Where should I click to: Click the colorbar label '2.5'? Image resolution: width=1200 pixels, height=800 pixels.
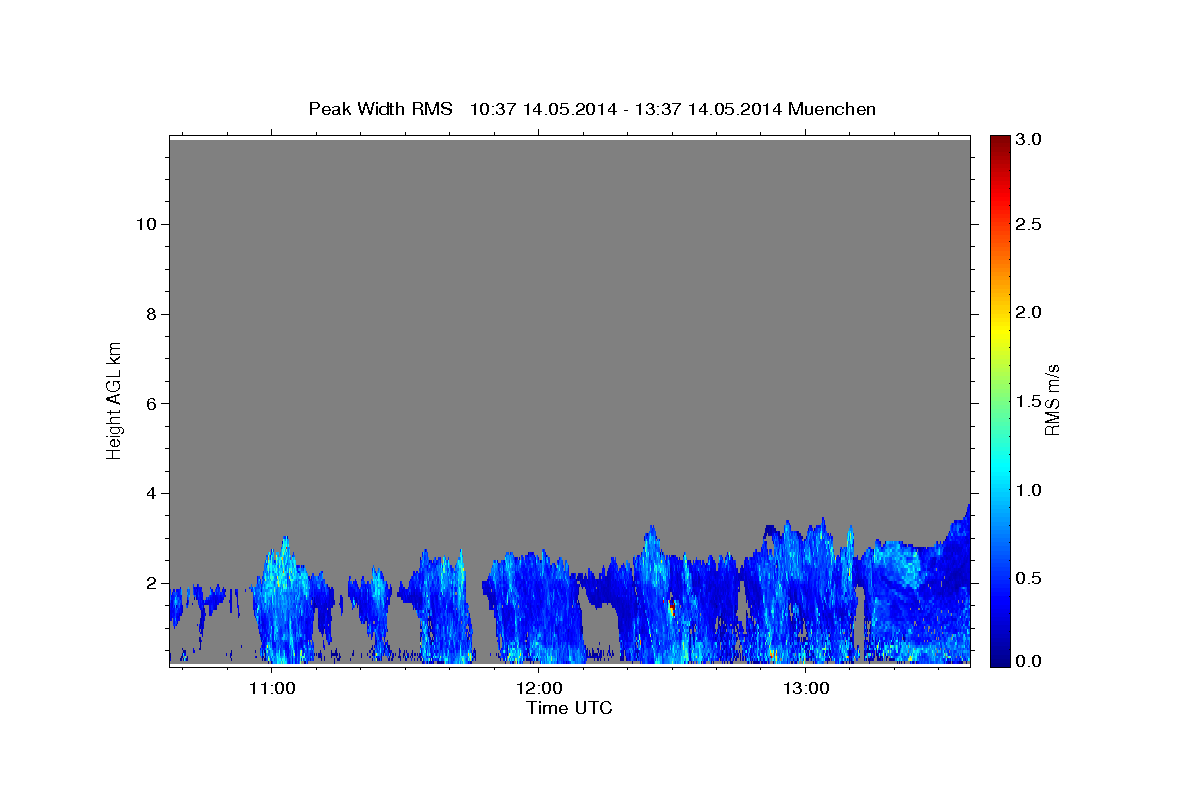(1030, 225)
